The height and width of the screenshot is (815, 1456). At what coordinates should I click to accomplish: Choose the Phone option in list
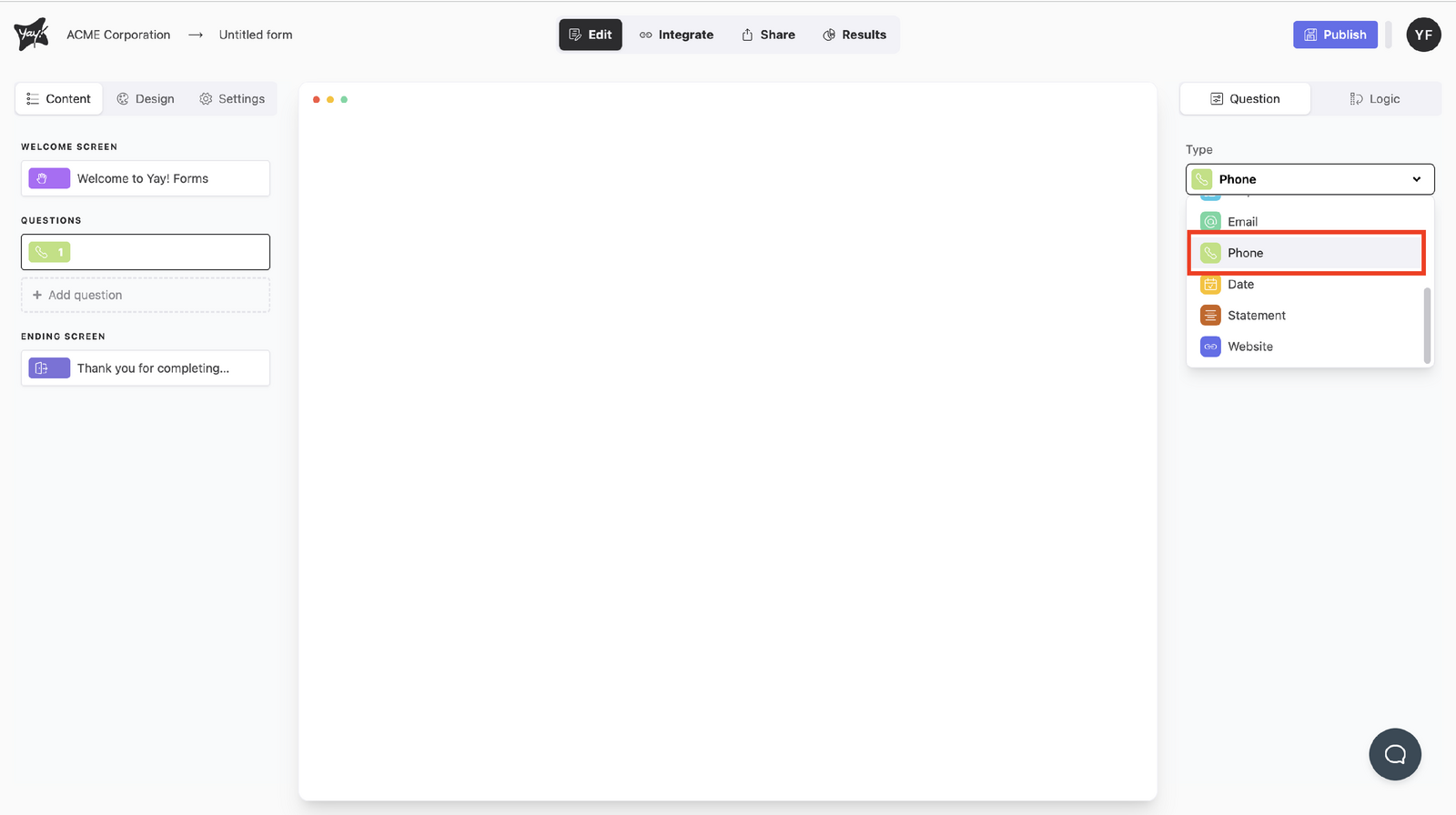tap(1245, 253)
